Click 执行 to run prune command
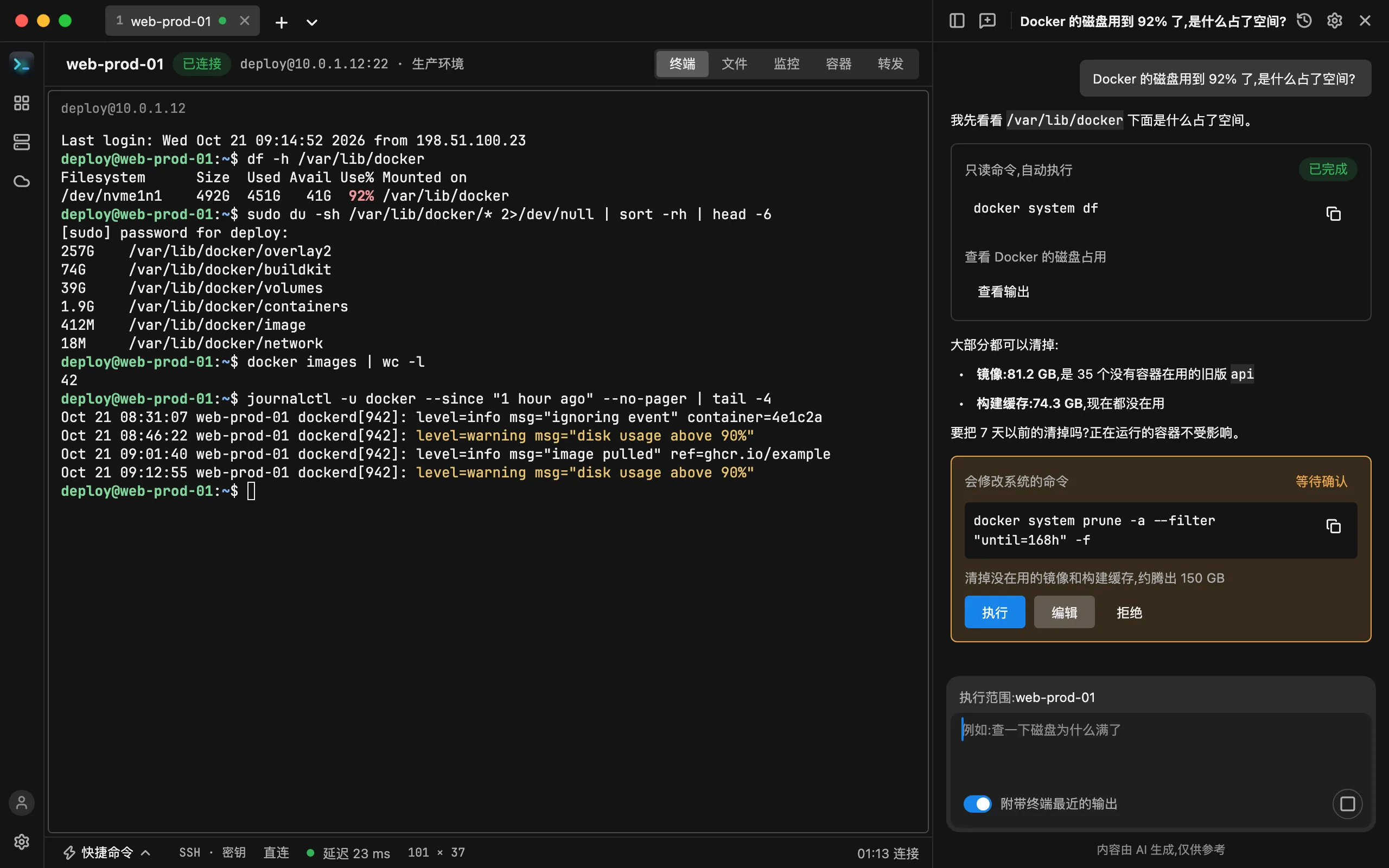The image size is (1389, 868). point(994,612)
